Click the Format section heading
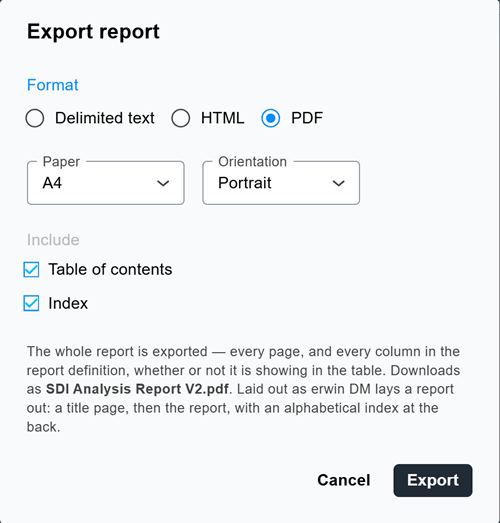 pyautogui.click(x=53, y=85)
